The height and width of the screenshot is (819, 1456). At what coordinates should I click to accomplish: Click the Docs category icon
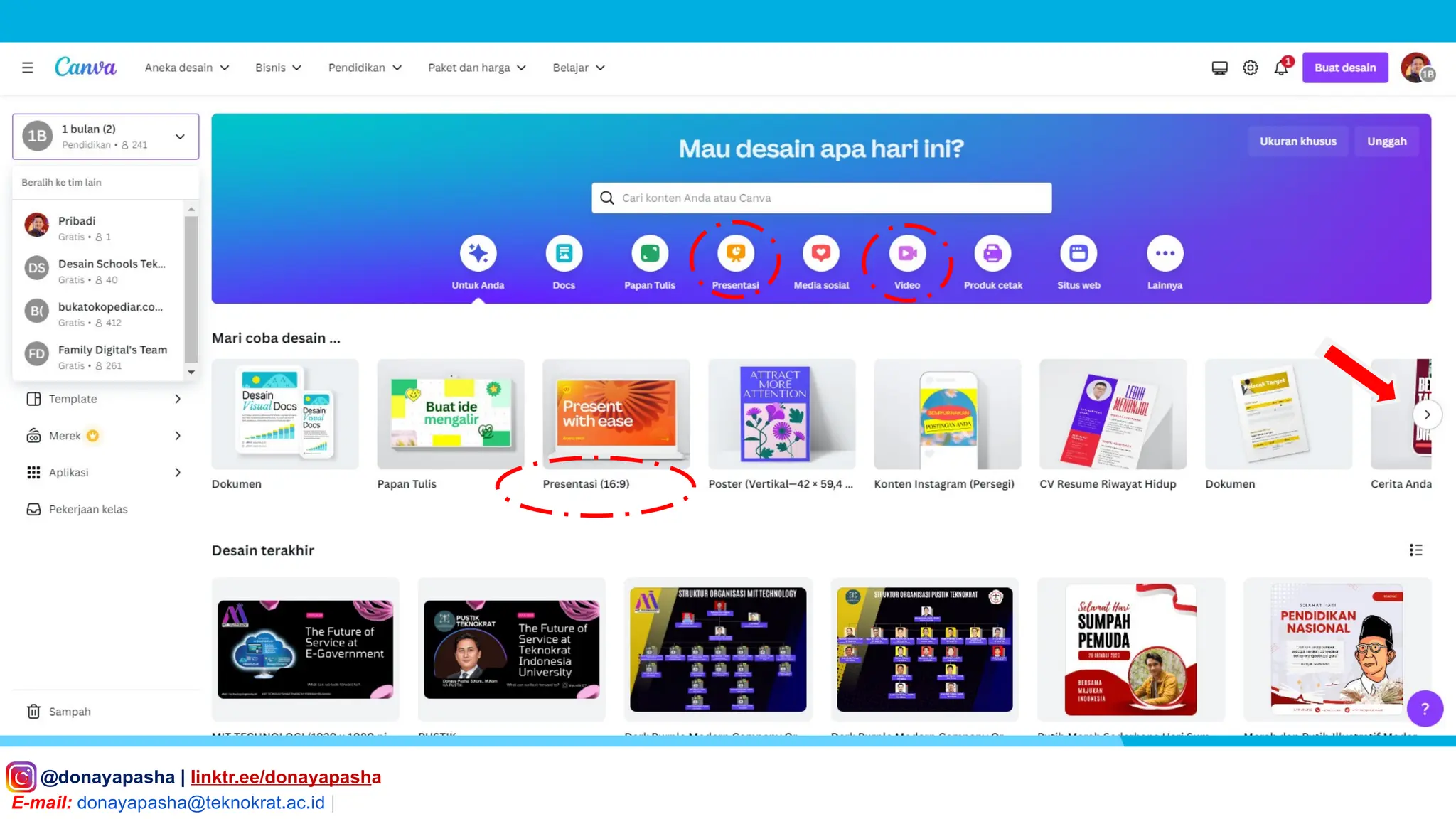coord(564,254)
